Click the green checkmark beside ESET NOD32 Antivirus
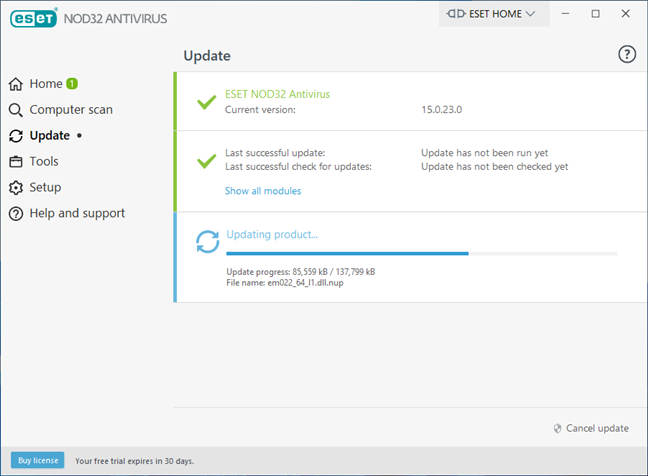648x476 pixels. coord(207,102)
